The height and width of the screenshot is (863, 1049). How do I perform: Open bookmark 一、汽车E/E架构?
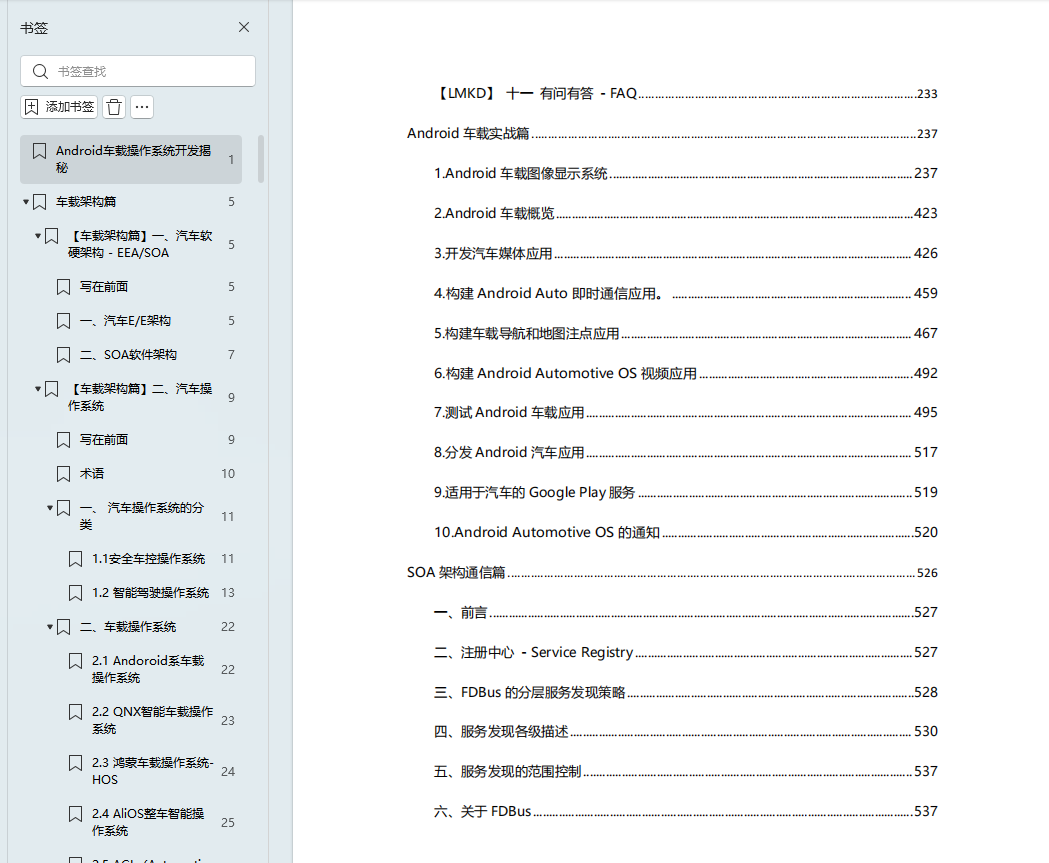click(x=125, y=321)
